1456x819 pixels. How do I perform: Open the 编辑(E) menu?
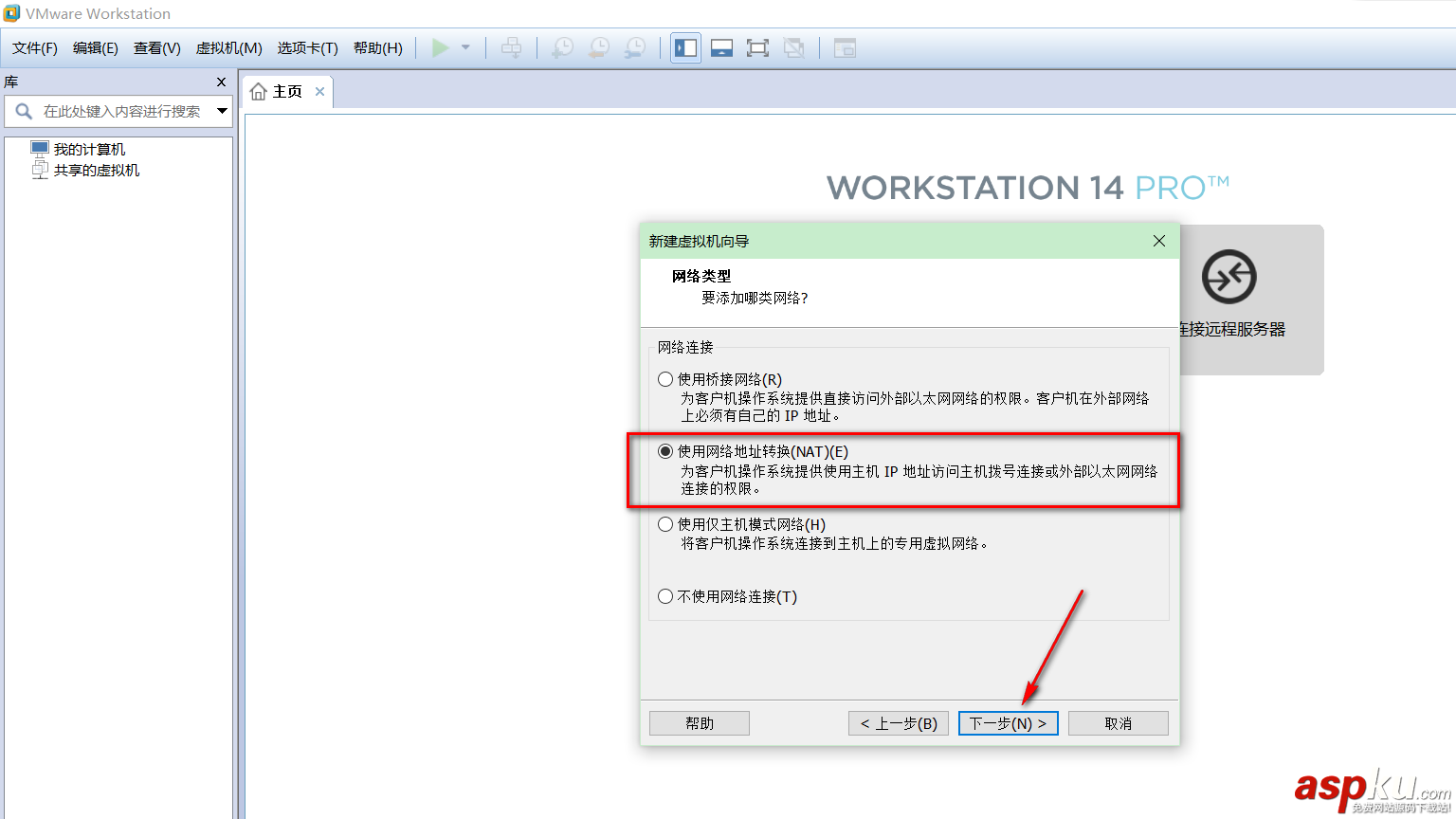point(96,48)
